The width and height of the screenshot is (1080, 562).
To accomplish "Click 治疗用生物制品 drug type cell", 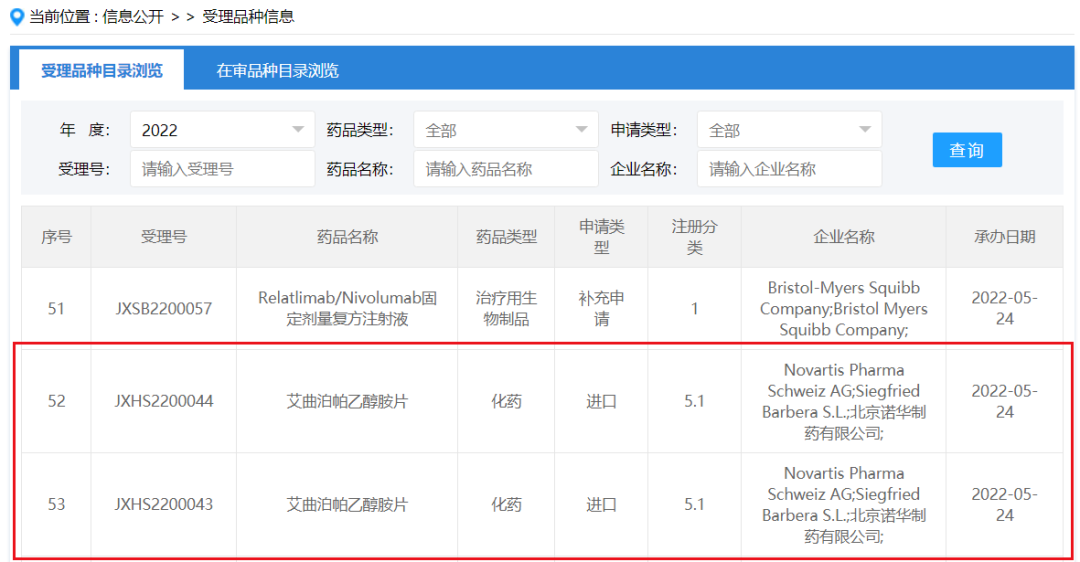I will pos(506,309).
